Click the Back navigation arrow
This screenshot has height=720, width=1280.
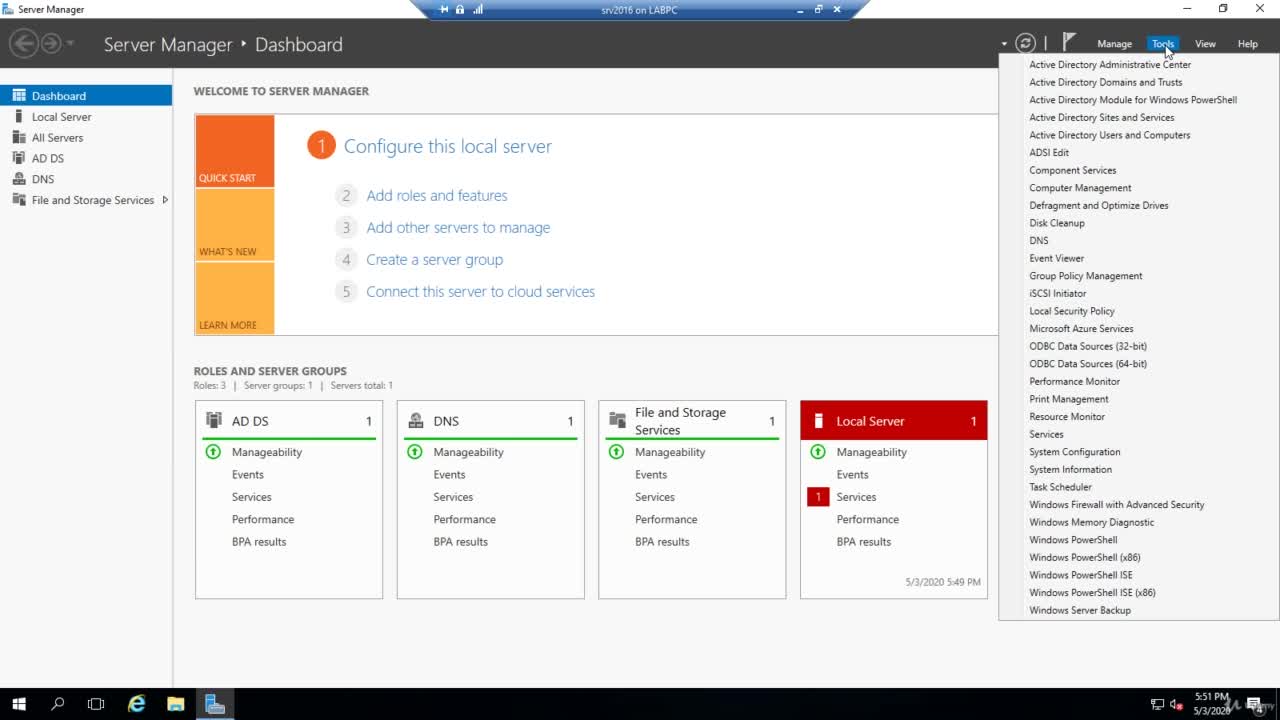tap(23, 44)
